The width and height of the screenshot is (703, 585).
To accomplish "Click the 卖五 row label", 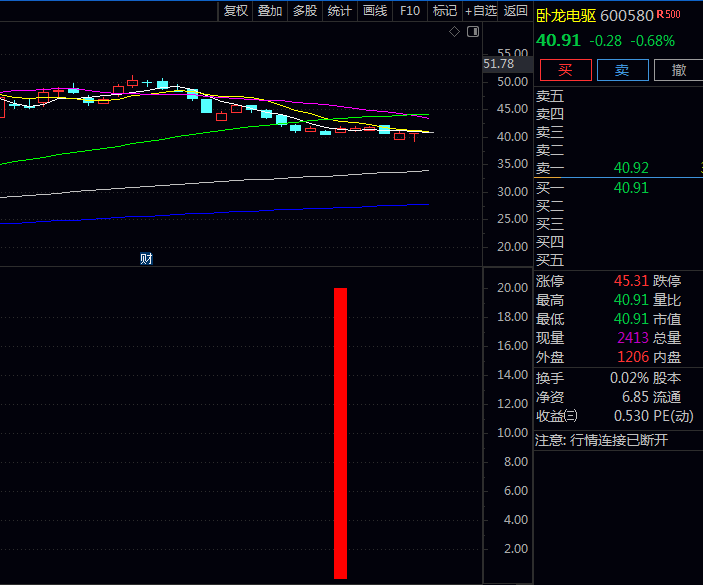I will [550, 96].
